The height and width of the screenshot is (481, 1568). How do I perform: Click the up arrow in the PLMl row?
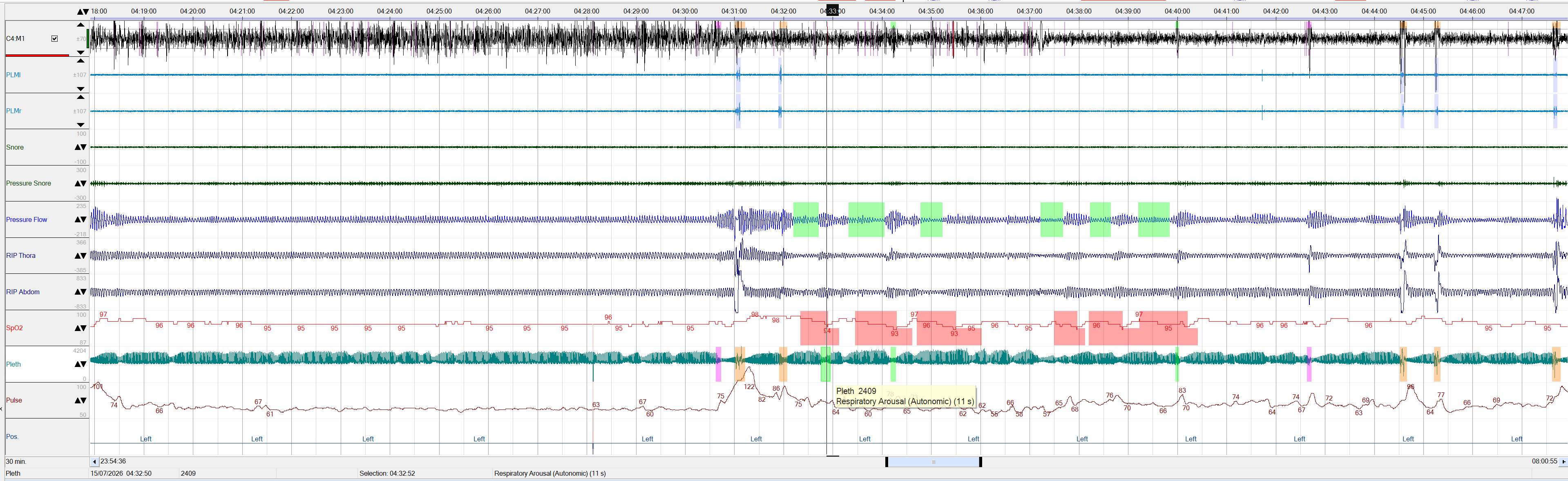point(80,61)
